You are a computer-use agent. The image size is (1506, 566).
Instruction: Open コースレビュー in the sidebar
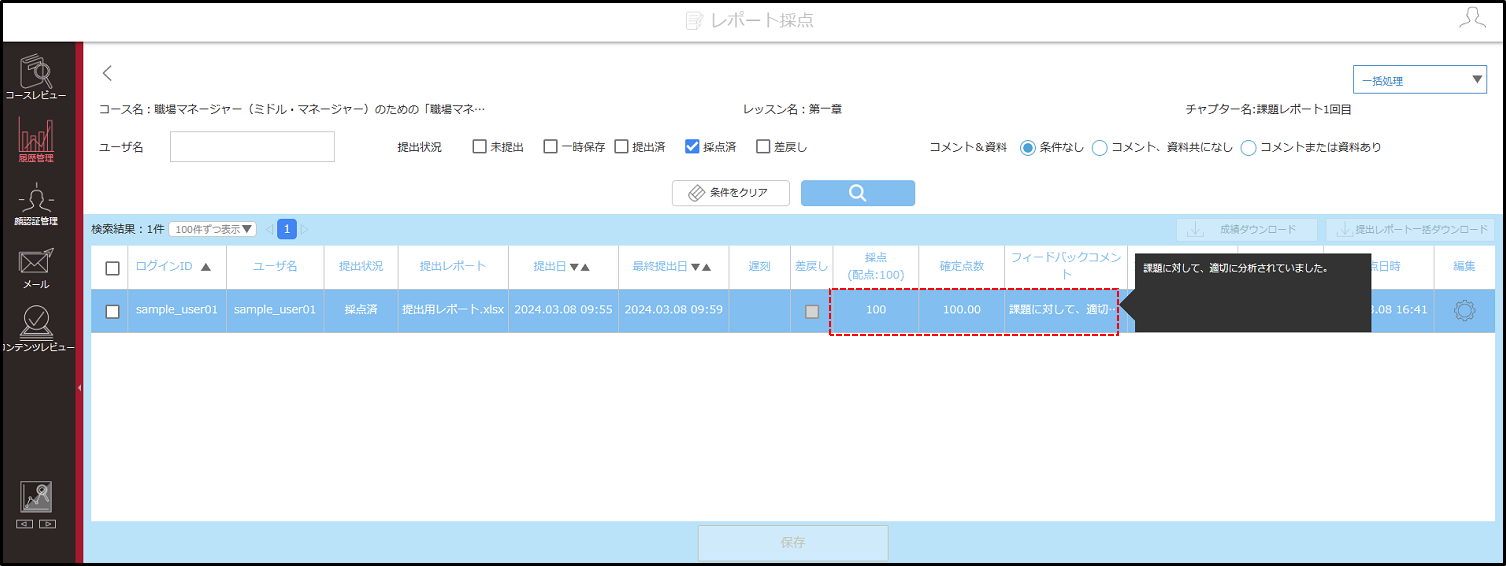point(37,76)
